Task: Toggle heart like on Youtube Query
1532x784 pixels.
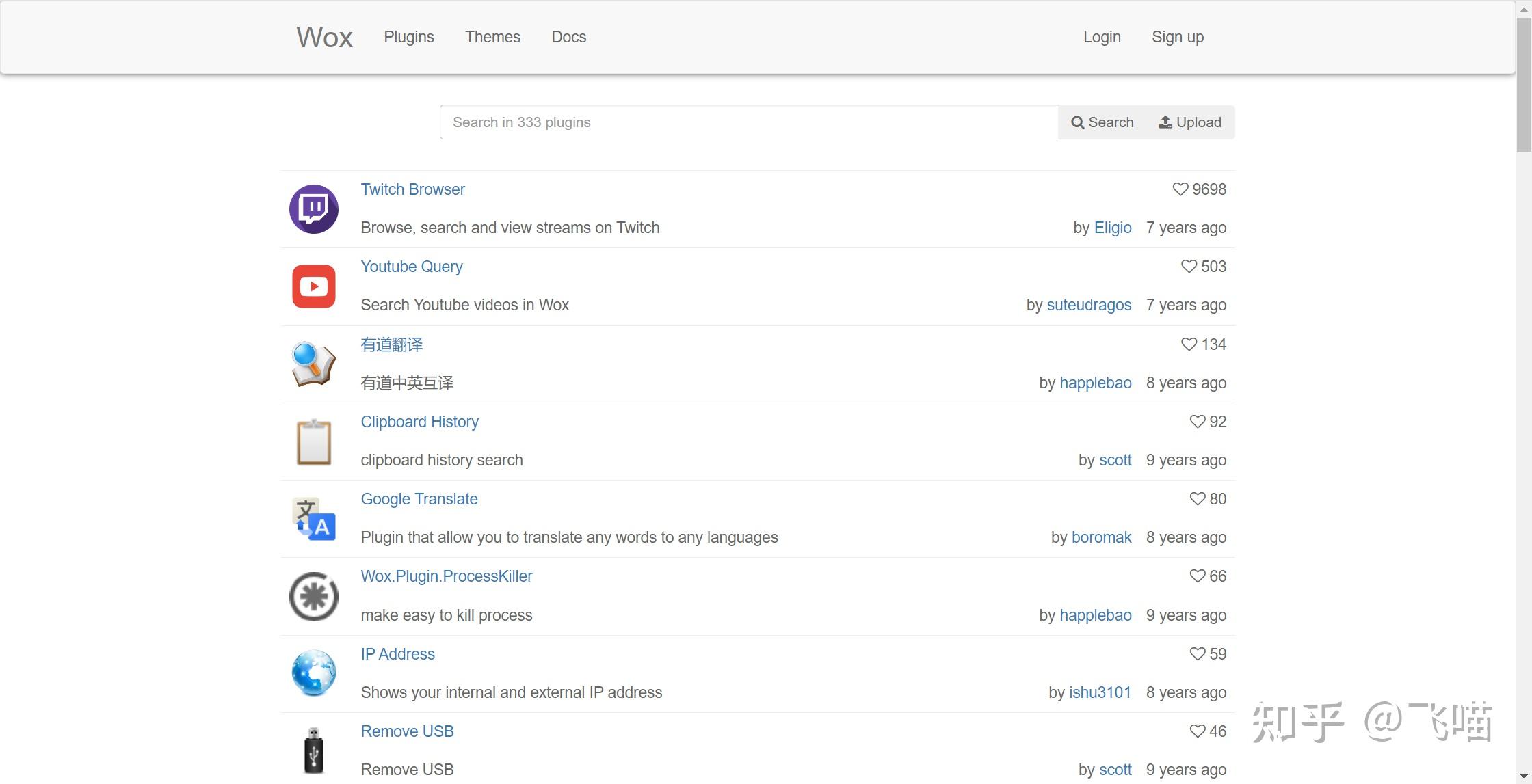Action: point(1189,267)
